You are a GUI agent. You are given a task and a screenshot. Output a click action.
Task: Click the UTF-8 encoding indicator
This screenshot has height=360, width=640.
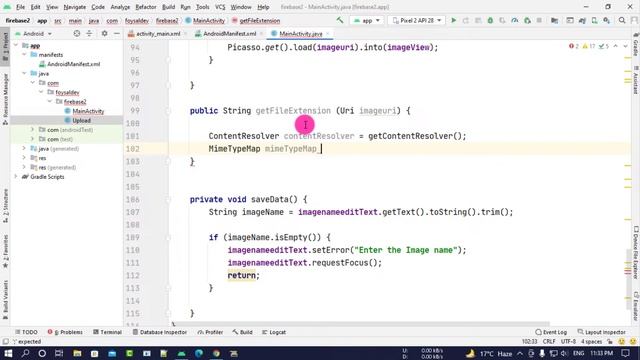tap(568, 341)
